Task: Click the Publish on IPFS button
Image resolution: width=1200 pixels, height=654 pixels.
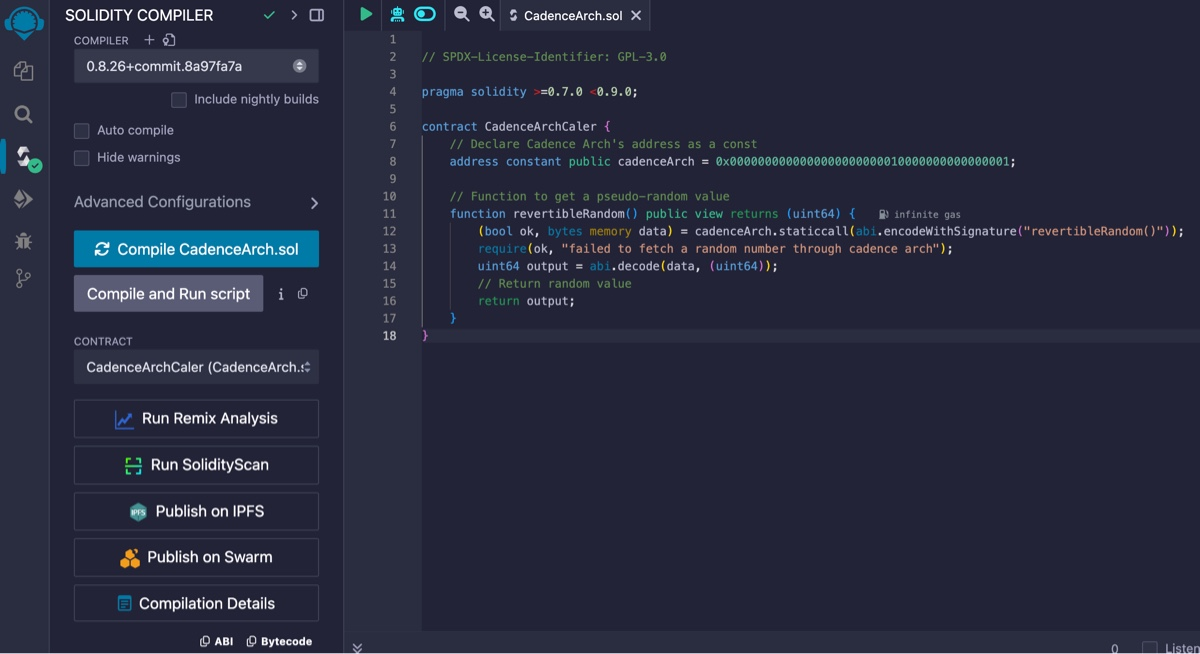Action: [196, 511]
